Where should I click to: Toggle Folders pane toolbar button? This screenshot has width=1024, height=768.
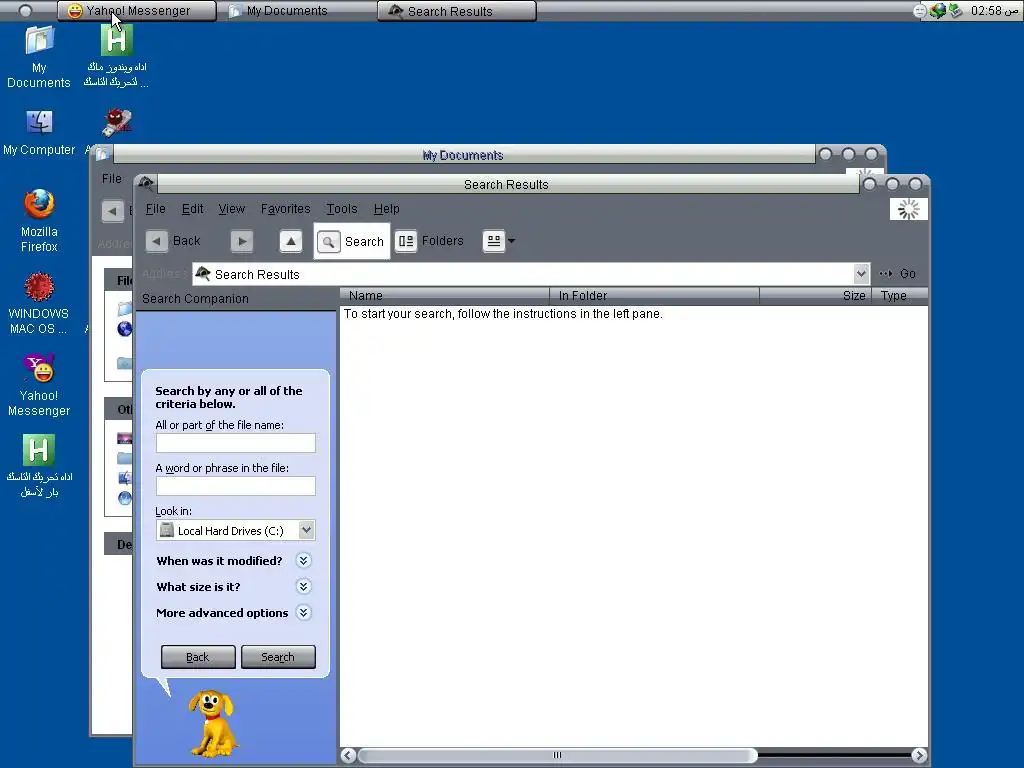(x=429, y=241)
